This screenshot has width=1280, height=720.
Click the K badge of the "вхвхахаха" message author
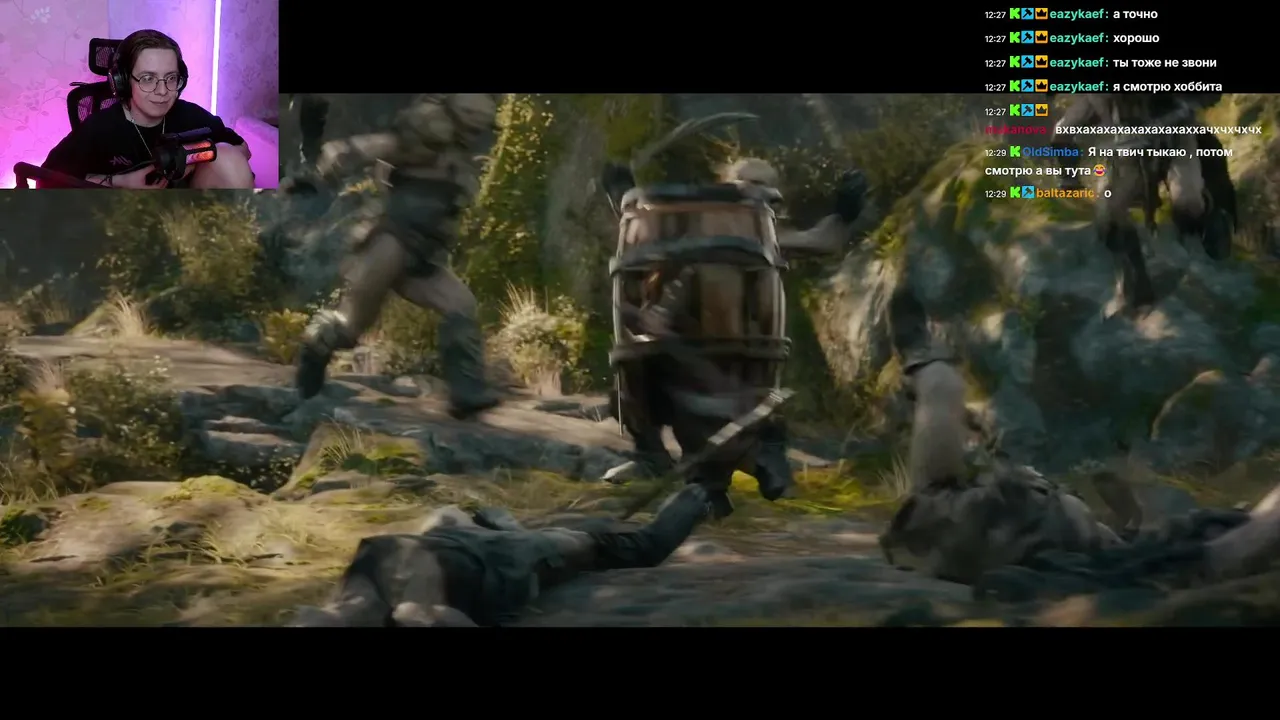(1015, 111)
